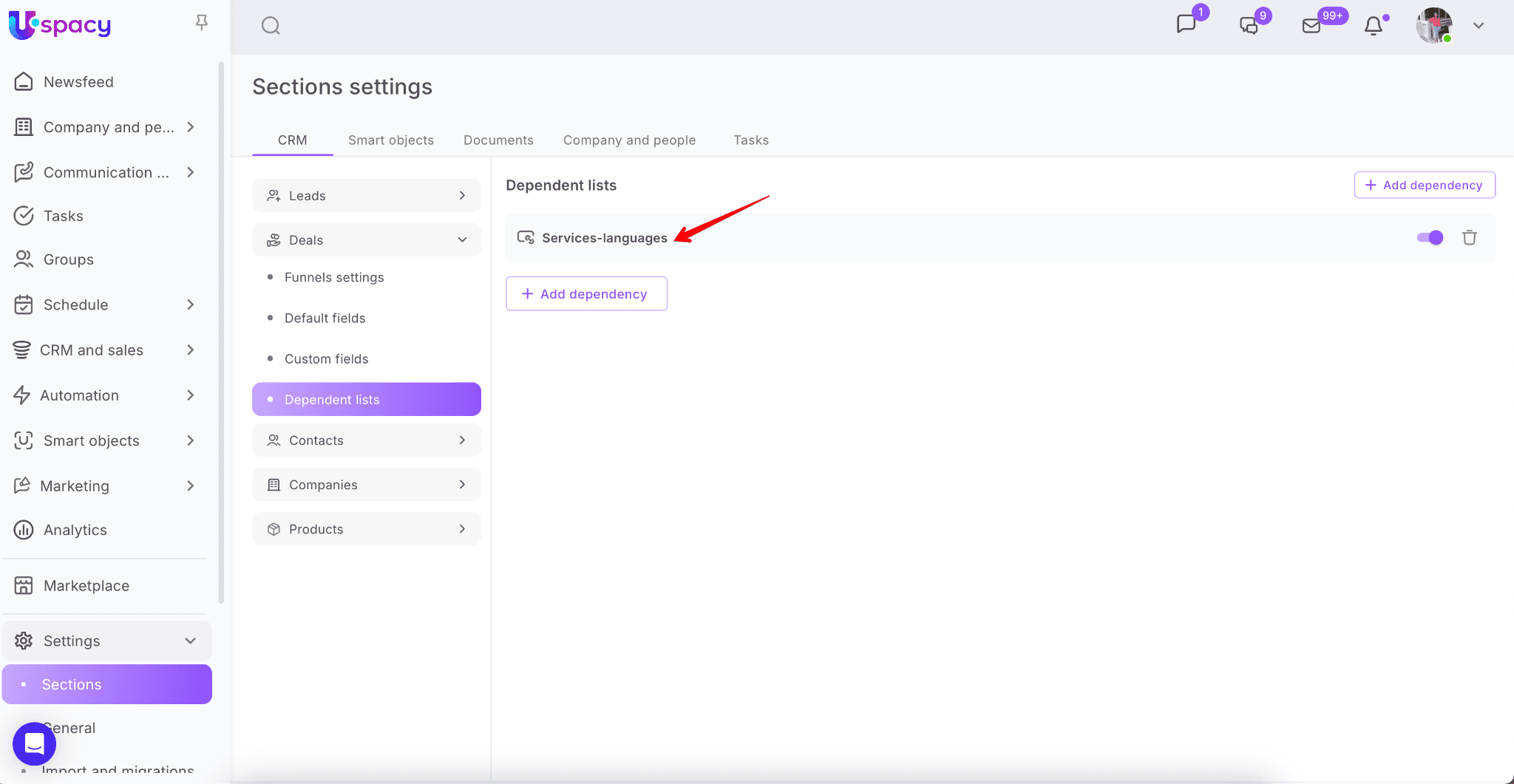Click the group discussions icon
Image resolution: width=1514 pixels, height=784 pixels.
point(1249,26)
